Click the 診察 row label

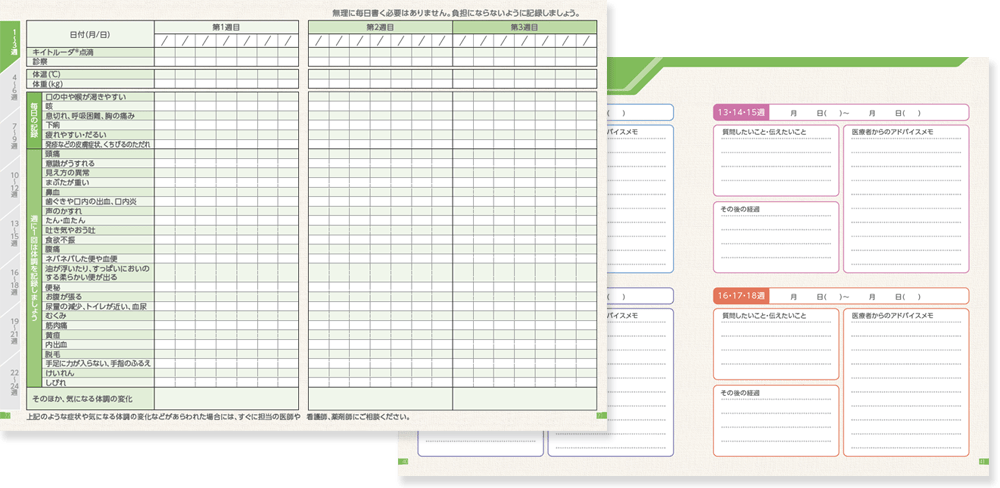[x=90, y=62]
